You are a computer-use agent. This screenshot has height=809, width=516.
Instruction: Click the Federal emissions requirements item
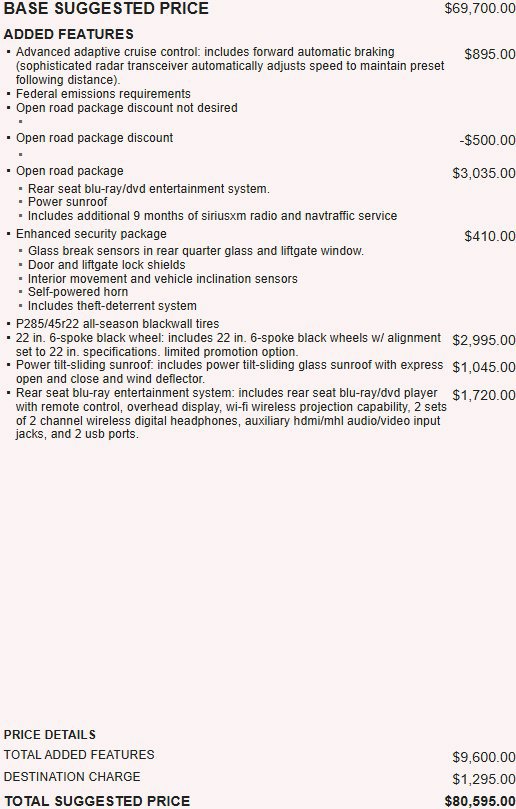(103, 93)
